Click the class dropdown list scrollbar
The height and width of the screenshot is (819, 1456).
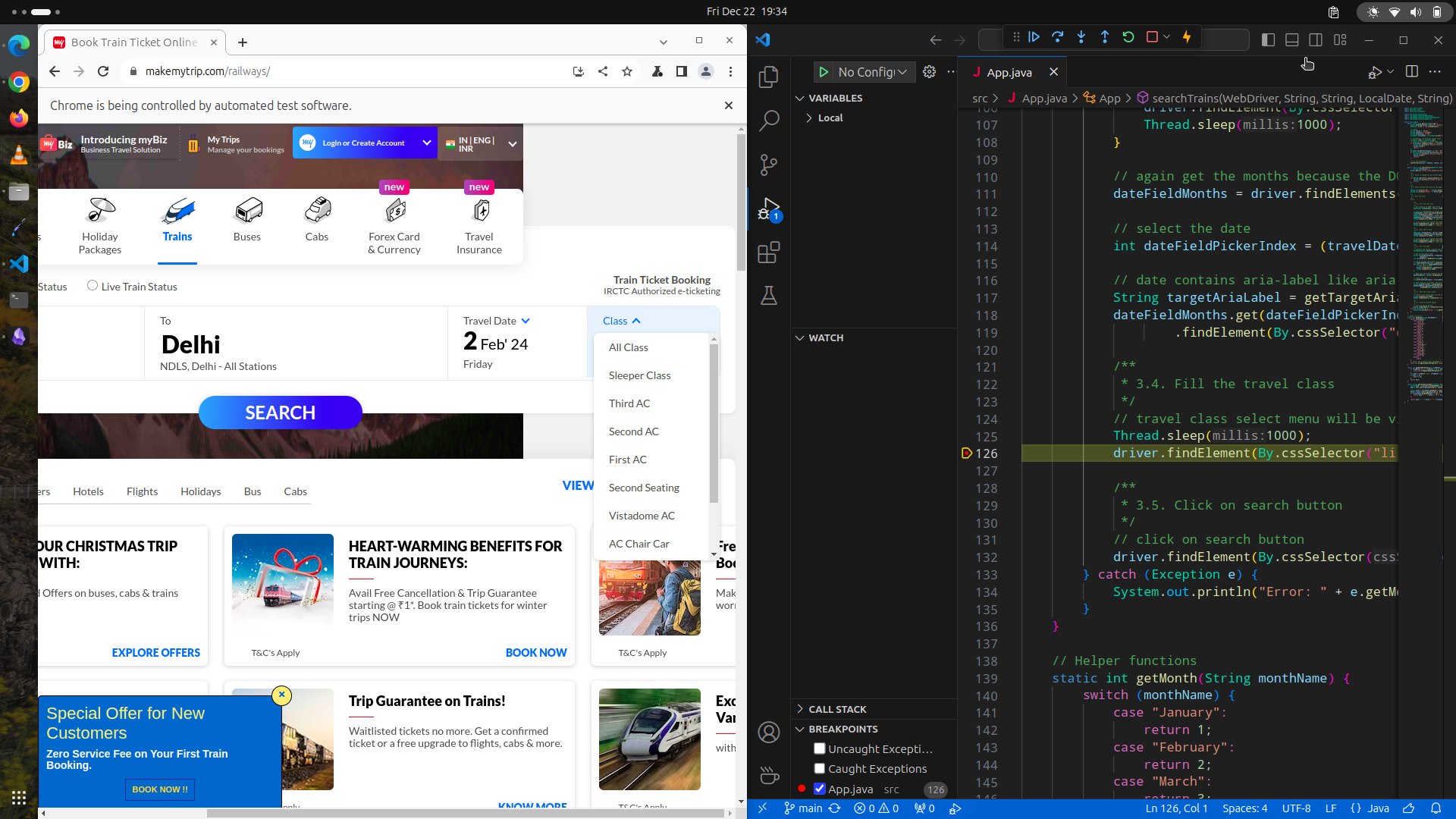(714, 425)
